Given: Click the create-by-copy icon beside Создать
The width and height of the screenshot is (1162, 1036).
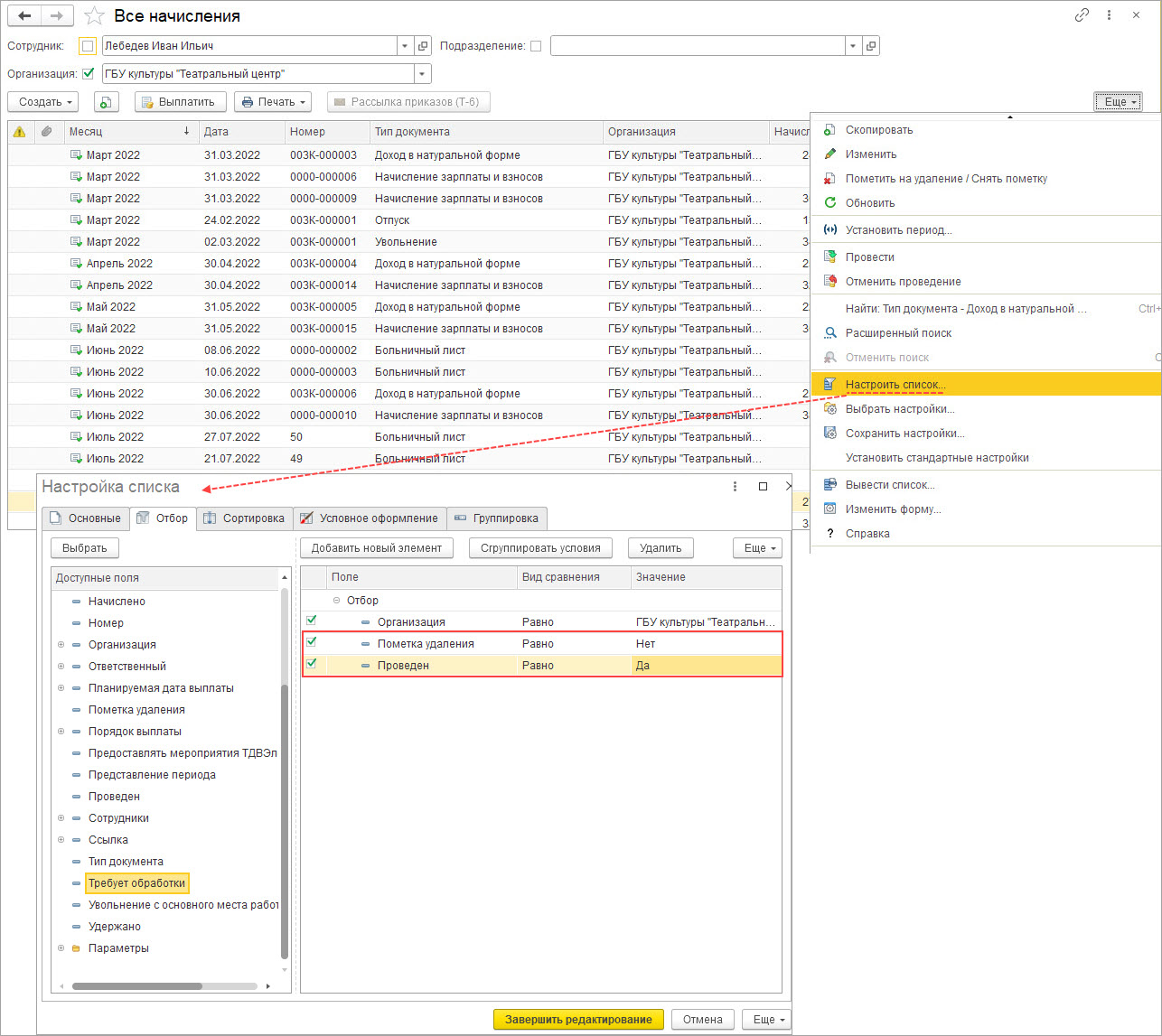Looking at the screenshot, I should point(107,102).
